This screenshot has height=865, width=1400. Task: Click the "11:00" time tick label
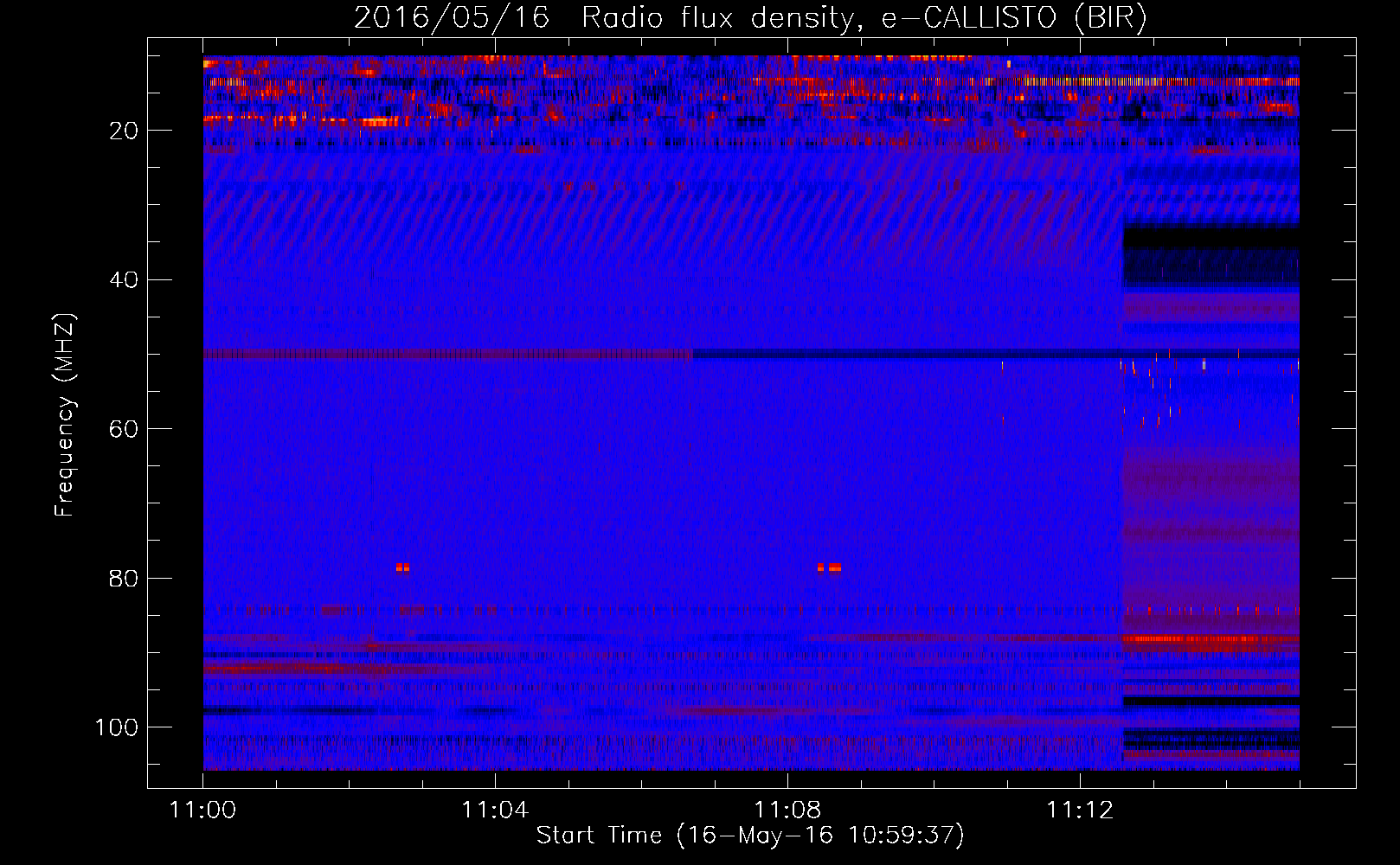tap(203, 811)
